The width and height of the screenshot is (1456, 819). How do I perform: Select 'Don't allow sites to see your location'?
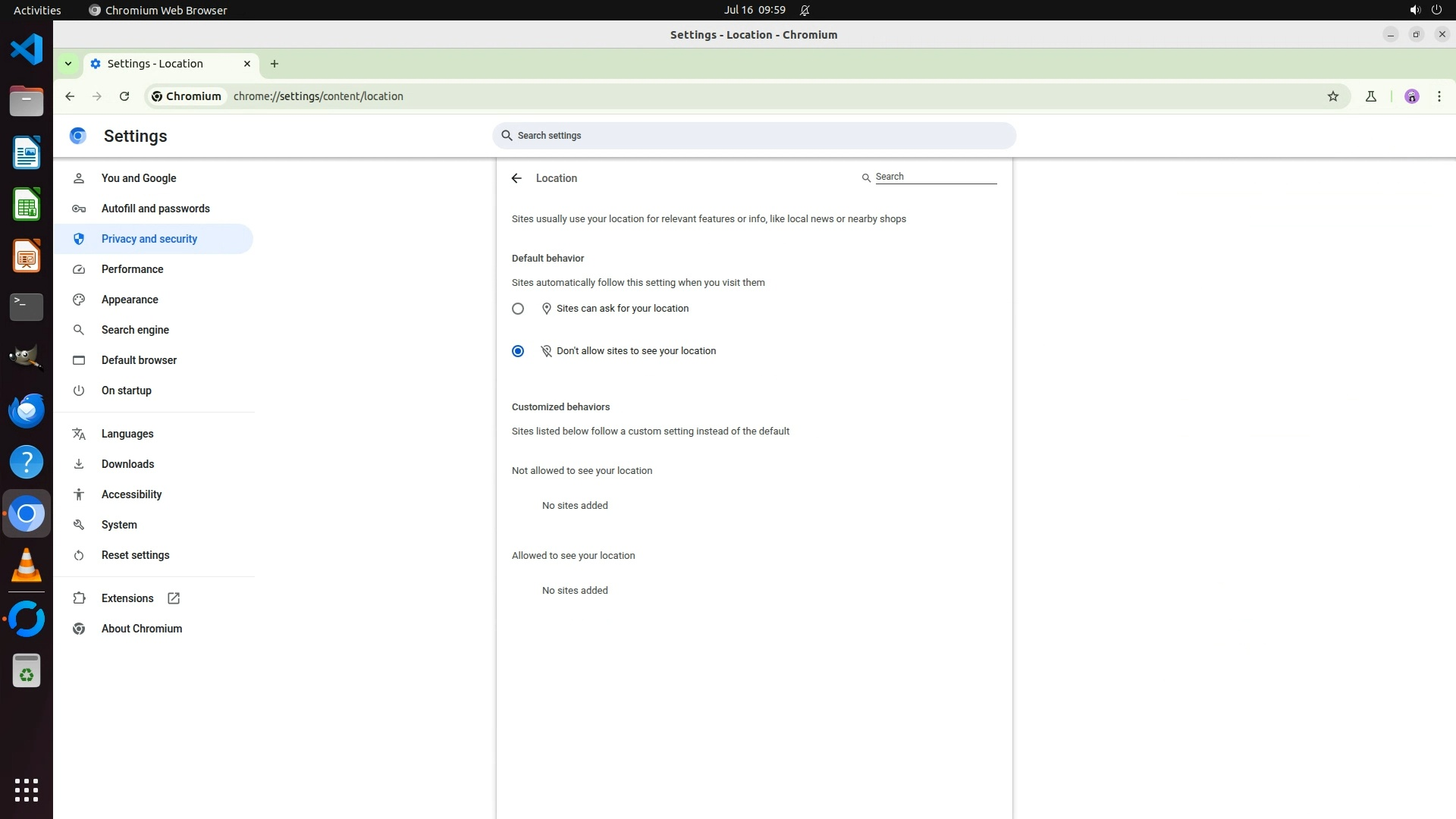tap(518, 351)
